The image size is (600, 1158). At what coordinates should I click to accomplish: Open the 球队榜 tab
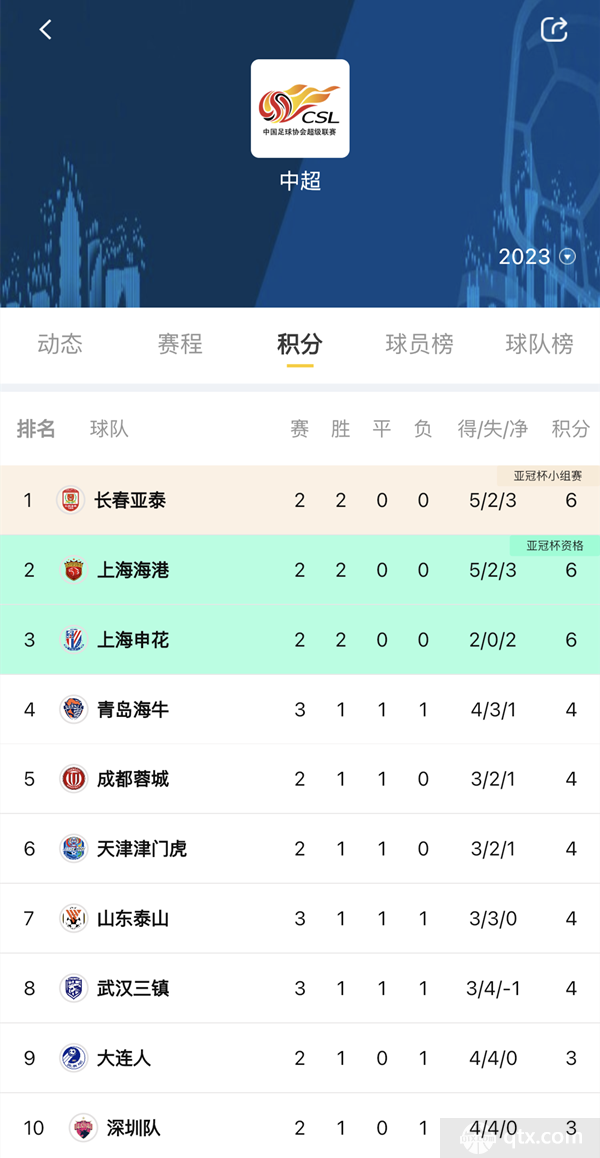point(539,344)
